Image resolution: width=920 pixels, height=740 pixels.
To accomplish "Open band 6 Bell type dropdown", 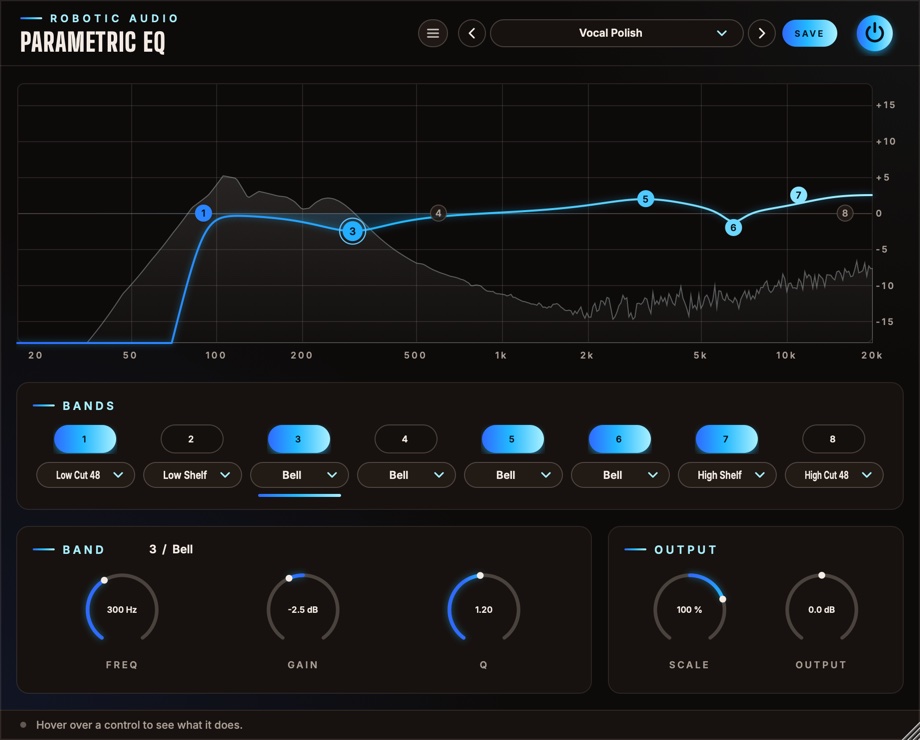I will click(x=620, y=475).
